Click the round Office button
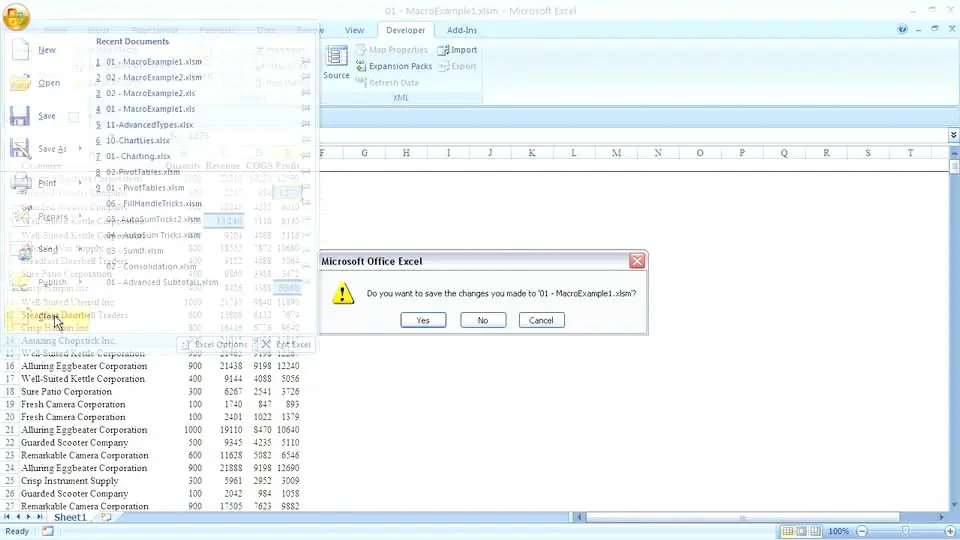The height and width of the screenshot is (540, 960). tap(16, 16)
